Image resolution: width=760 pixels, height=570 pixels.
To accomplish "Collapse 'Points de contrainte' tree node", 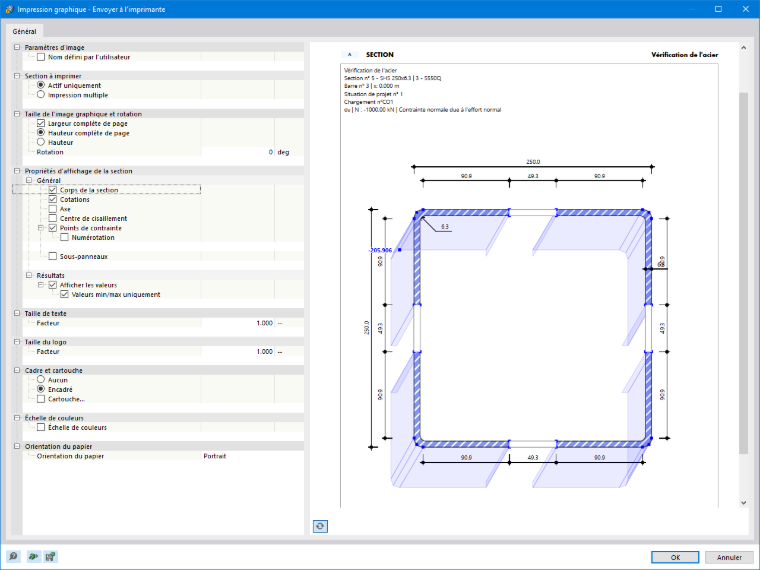I will (41, 228).
